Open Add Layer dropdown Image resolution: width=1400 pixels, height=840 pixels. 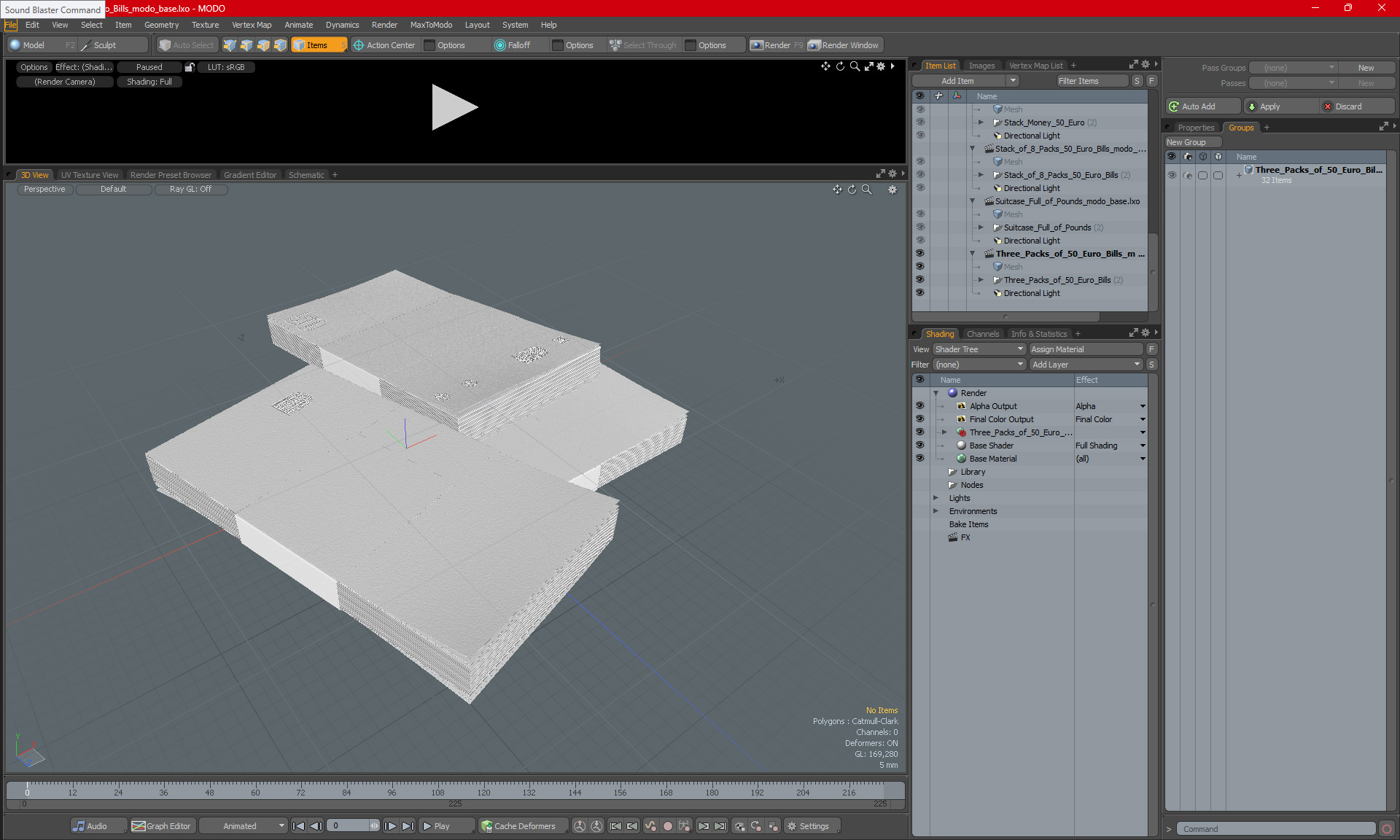(1086, 365)
